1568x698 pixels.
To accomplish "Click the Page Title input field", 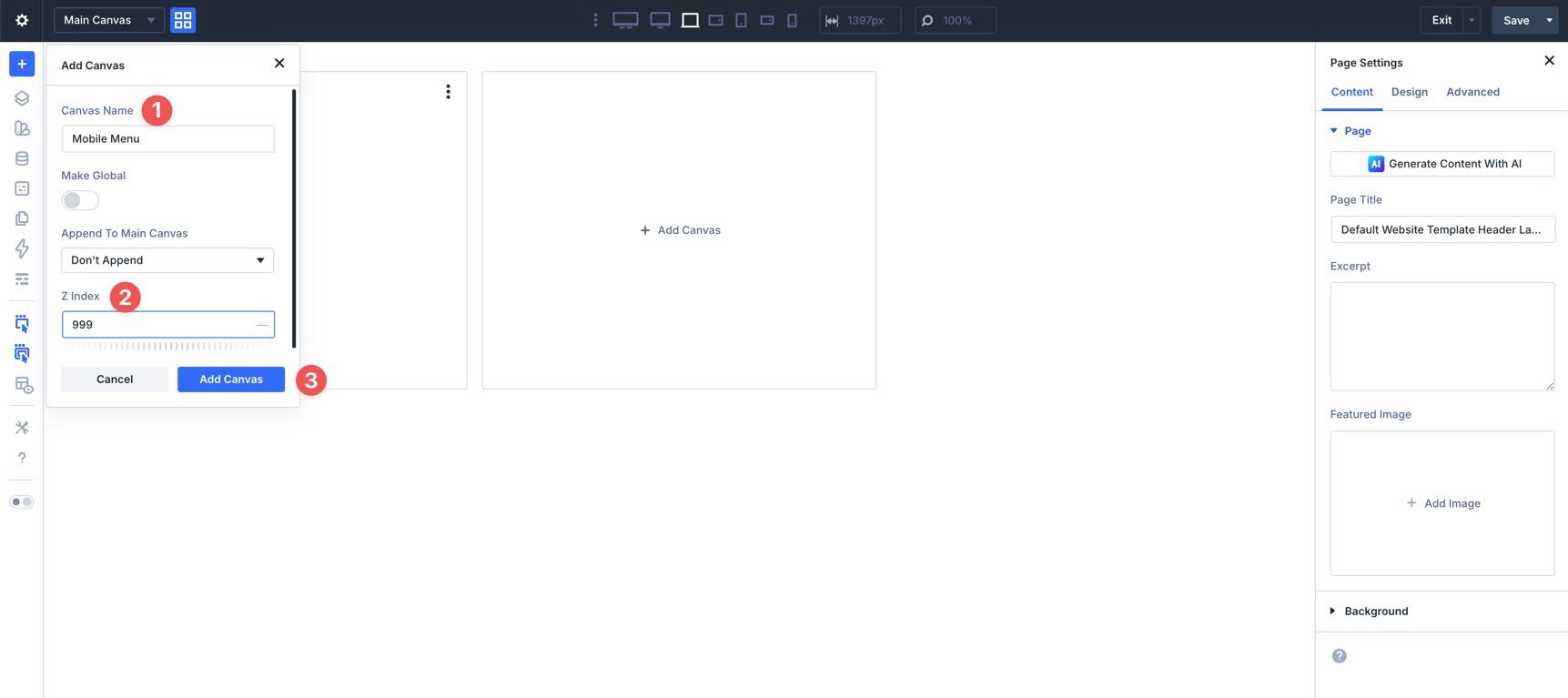I will click(1442, 229).
